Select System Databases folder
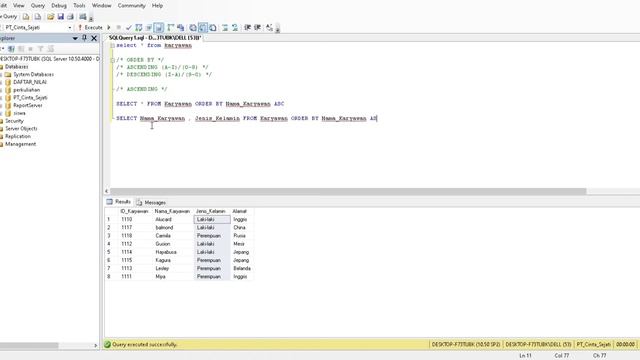 coord(33,74)
